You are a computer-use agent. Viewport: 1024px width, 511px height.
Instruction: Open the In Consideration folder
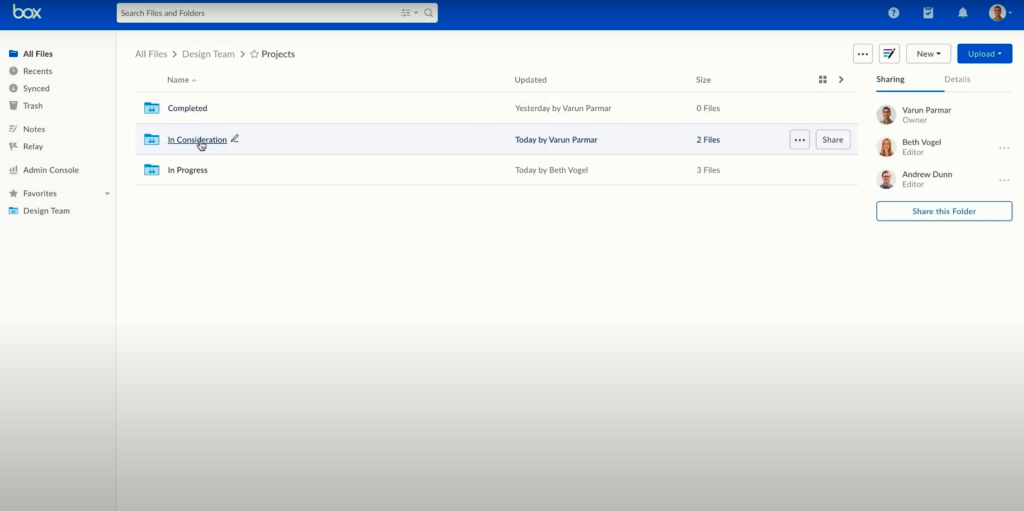click(x=197, y=140)
